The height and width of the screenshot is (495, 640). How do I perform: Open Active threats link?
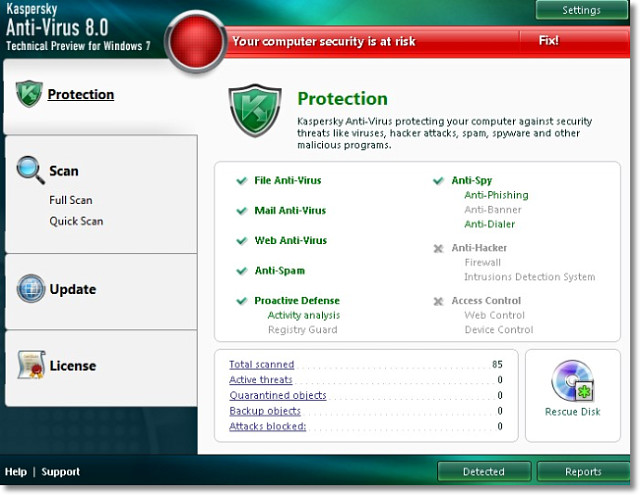(261, 380)
